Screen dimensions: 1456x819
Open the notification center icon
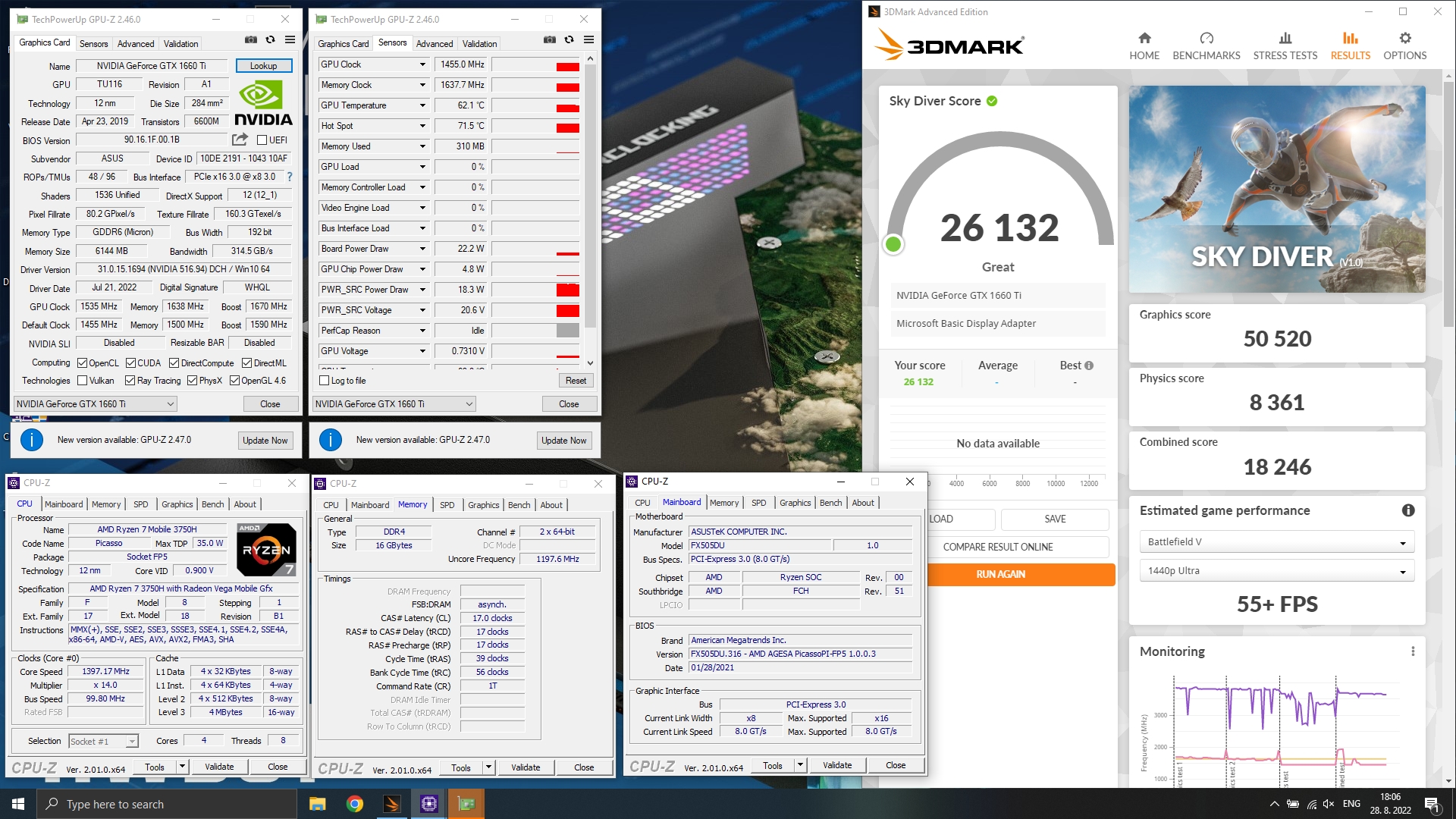[1432, 805]
